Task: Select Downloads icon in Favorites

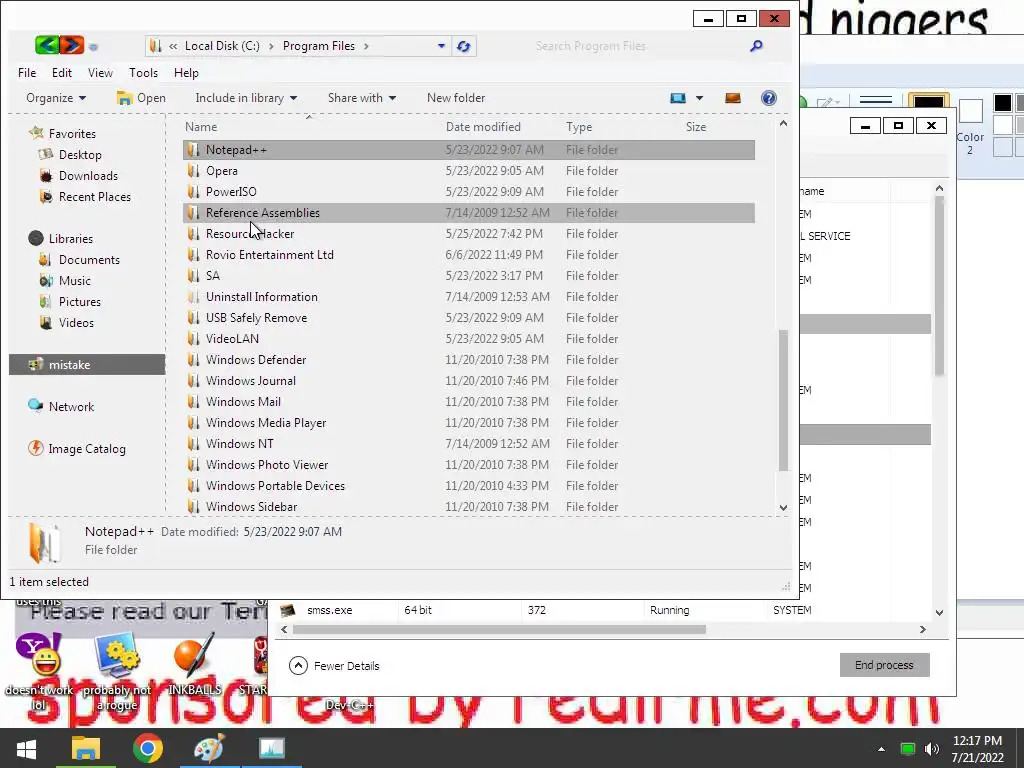Action: (x=46, y=176)
